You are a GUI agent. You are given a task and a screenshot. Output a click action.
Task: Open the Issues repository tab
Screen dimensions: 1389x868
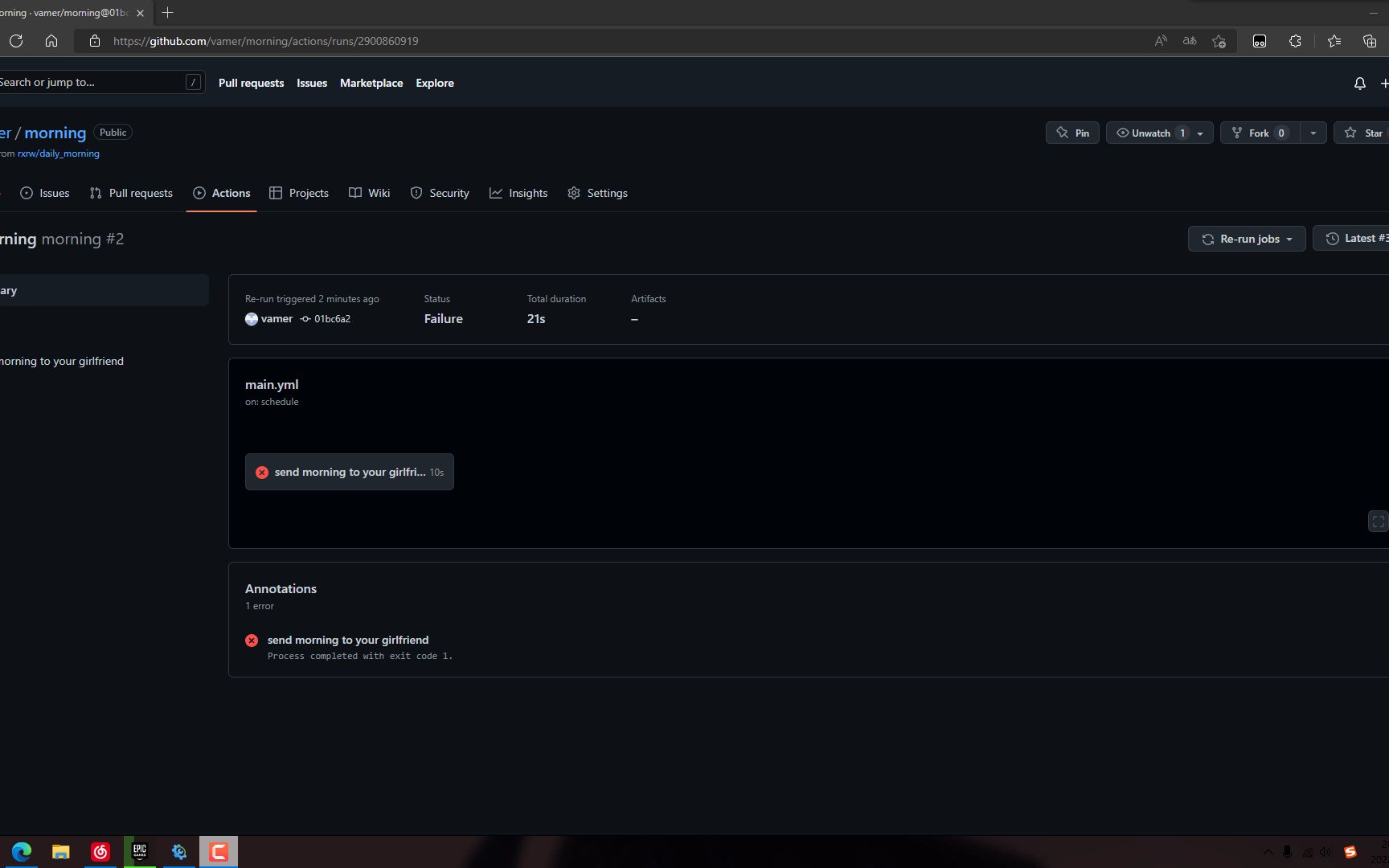pos(45,193)
